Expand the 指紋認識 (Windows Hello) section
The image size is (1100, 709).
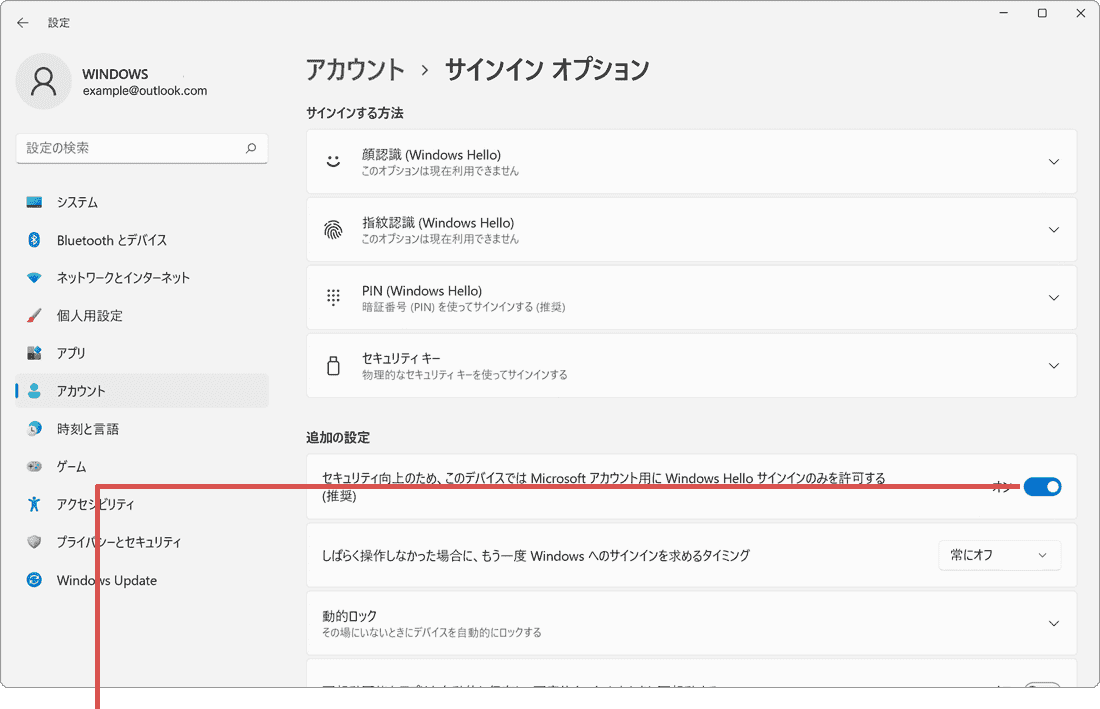(x=1053, y=229)
